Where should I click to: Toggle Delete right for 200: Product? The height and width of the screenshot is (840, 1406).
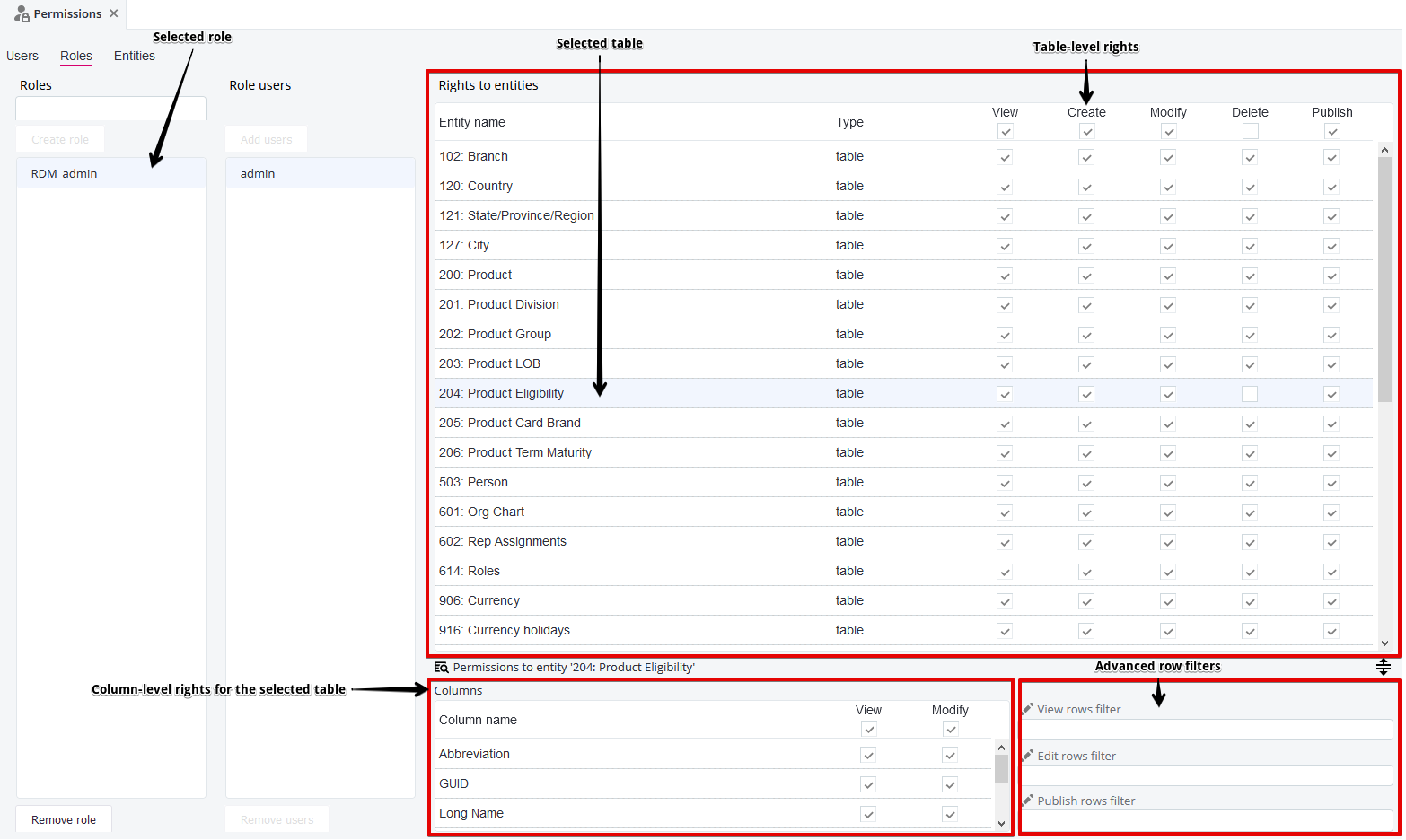tap(1250, 276)
